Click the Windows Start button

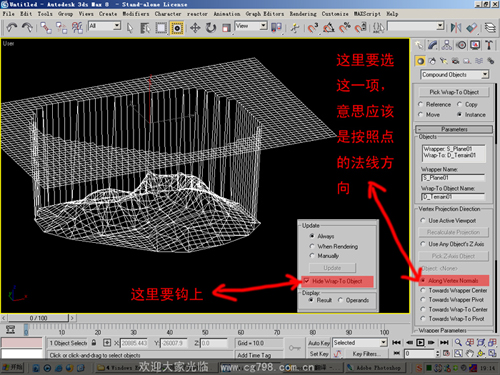point(13,367)
